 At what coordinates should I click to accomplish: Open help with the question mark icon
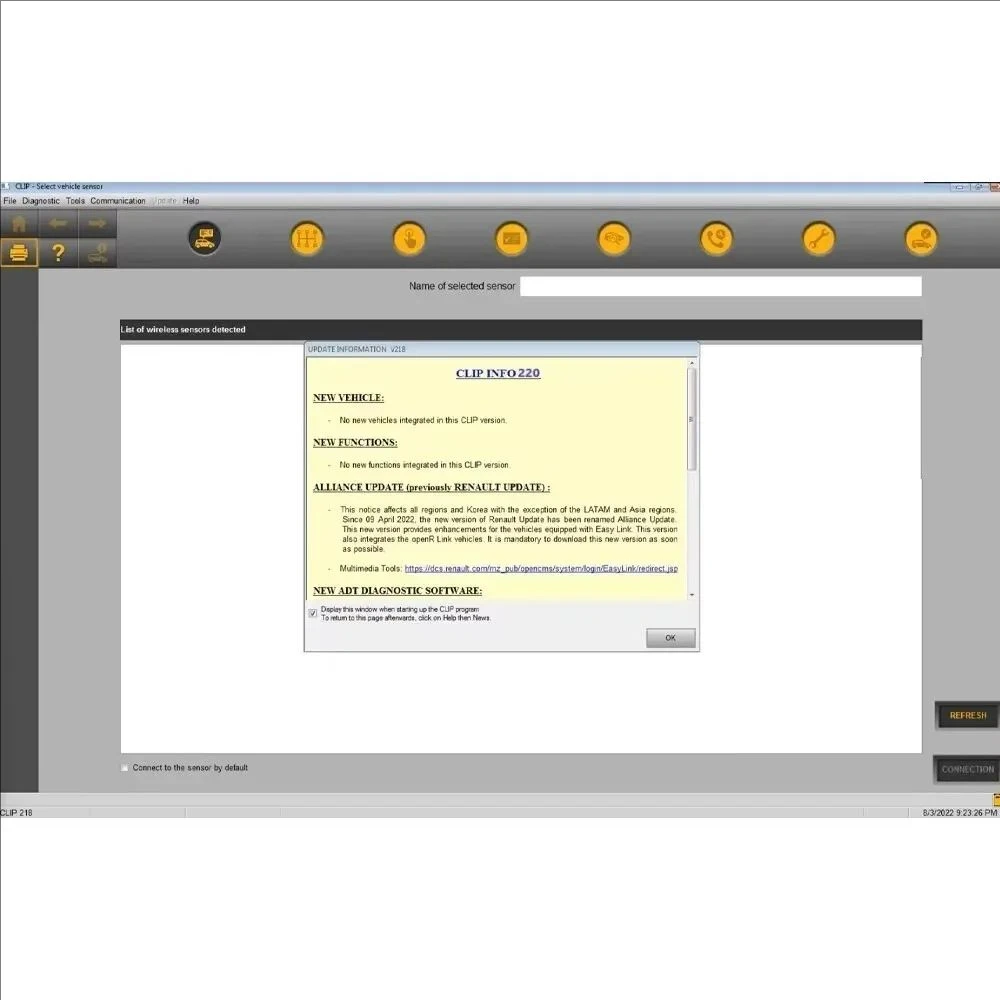(x=58, y=253)
